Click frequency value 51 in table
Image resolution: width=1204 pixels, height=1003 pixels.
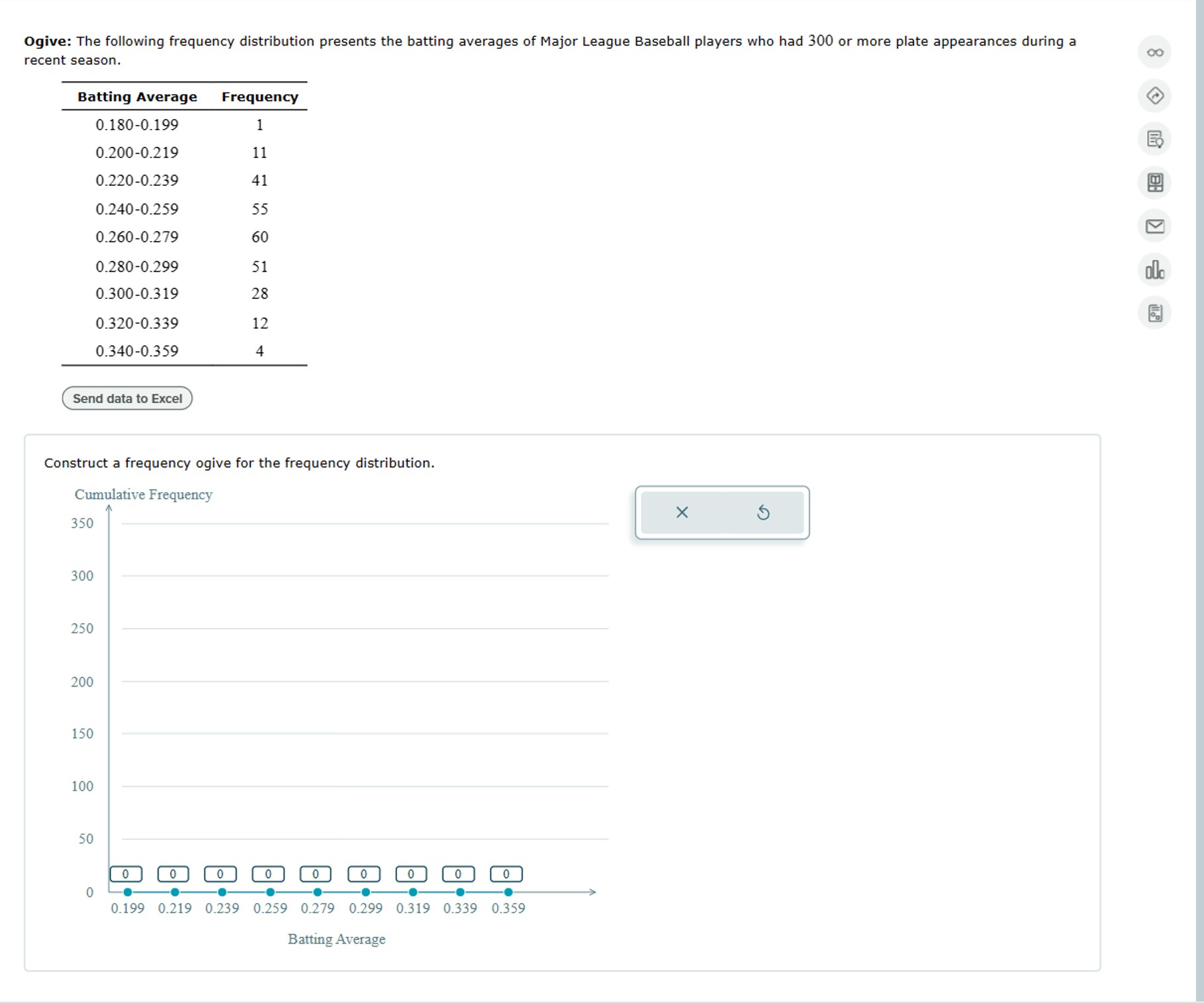259,267
